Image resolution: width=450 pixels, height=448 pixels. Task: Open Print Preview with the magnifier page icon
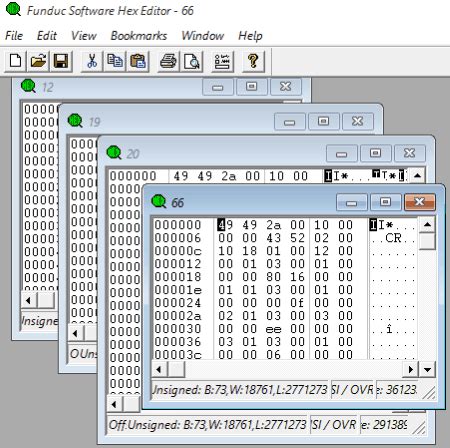click(192, 61)
